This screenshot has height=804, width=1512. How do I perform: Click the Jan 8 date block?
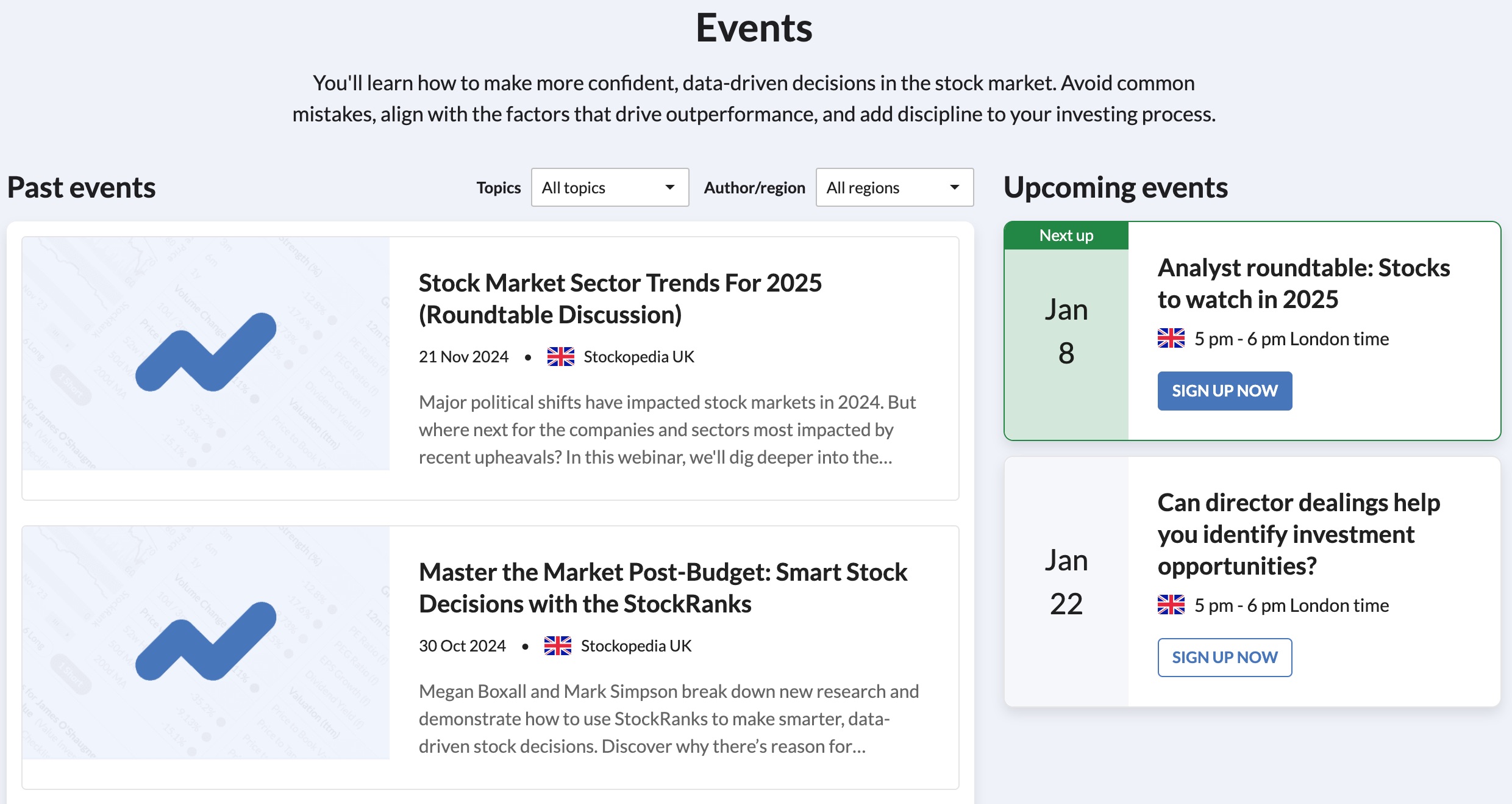pyautogui.click(x=1066, y=331)
